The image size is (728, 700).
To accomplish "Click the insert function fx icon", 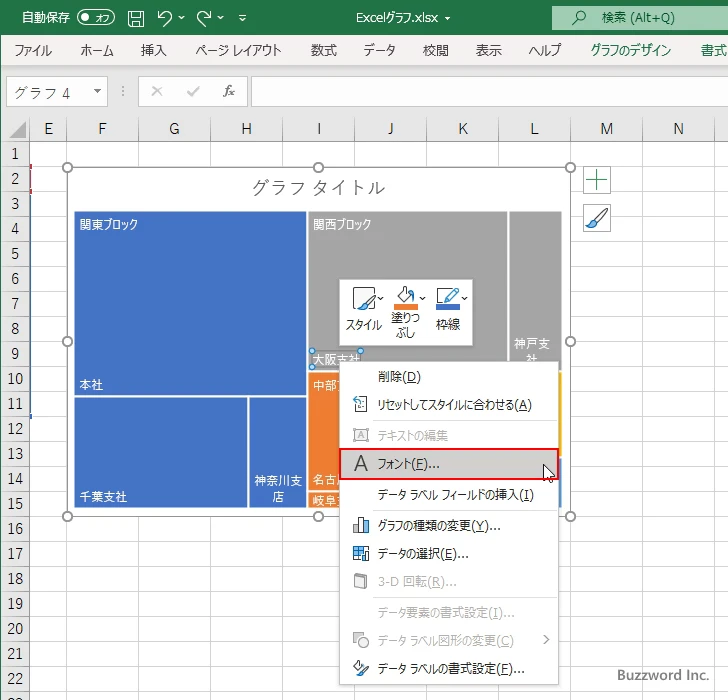I will [228, 92].
